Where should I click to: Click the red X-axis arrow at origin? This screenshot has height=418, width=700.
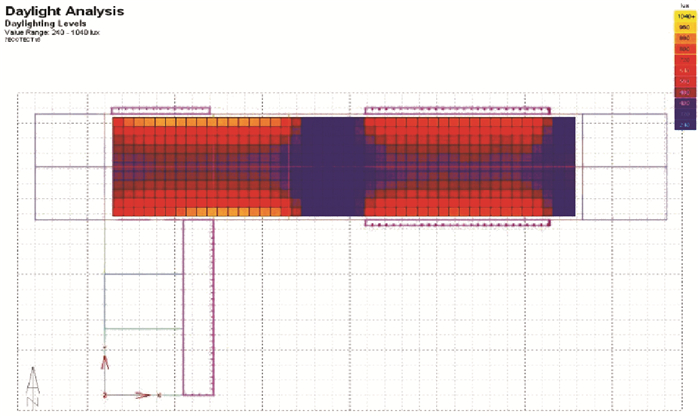click(x=140, y=395)
